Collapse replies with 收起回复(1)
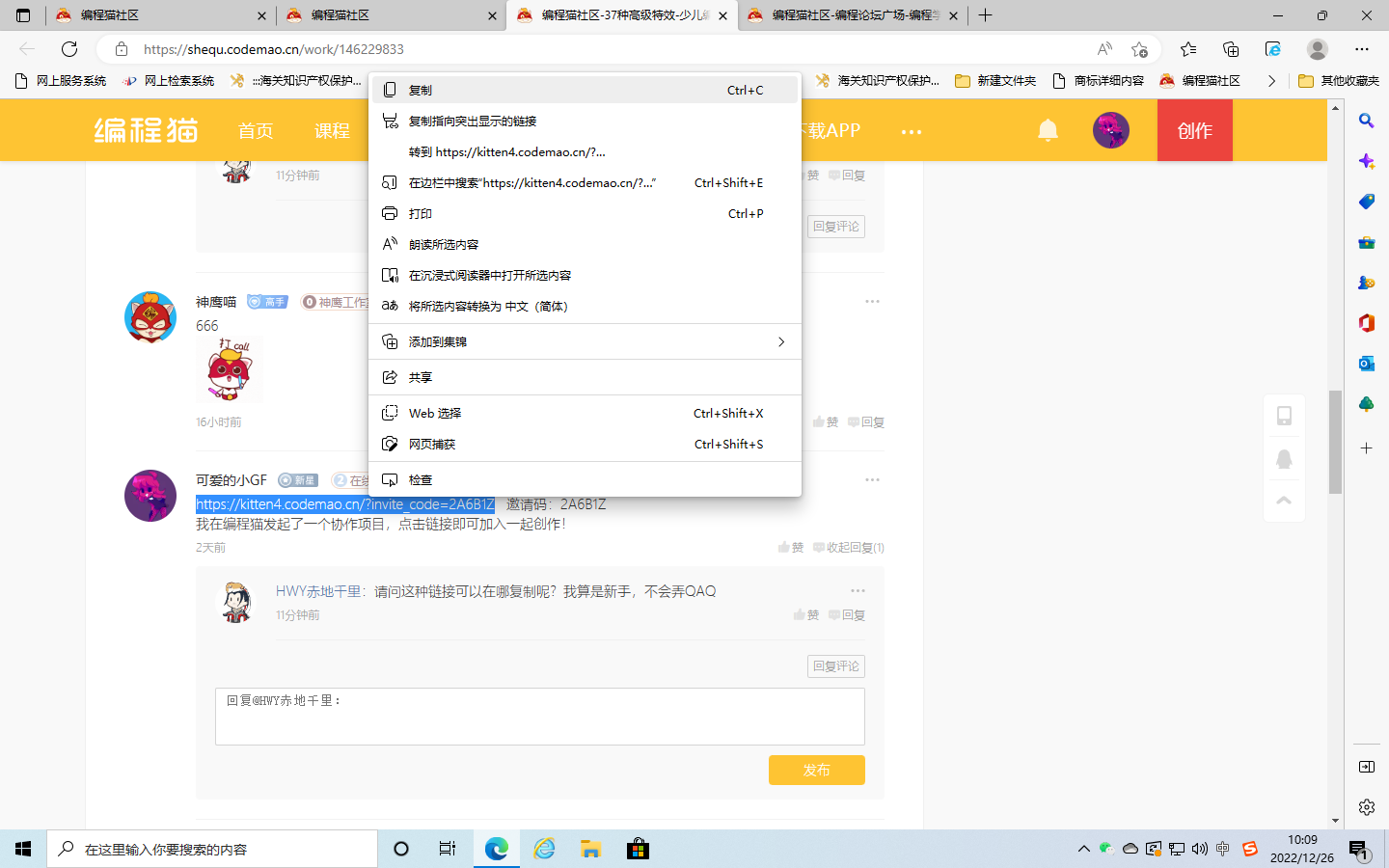Screen dimensions: 1389x868 [849, 547]
